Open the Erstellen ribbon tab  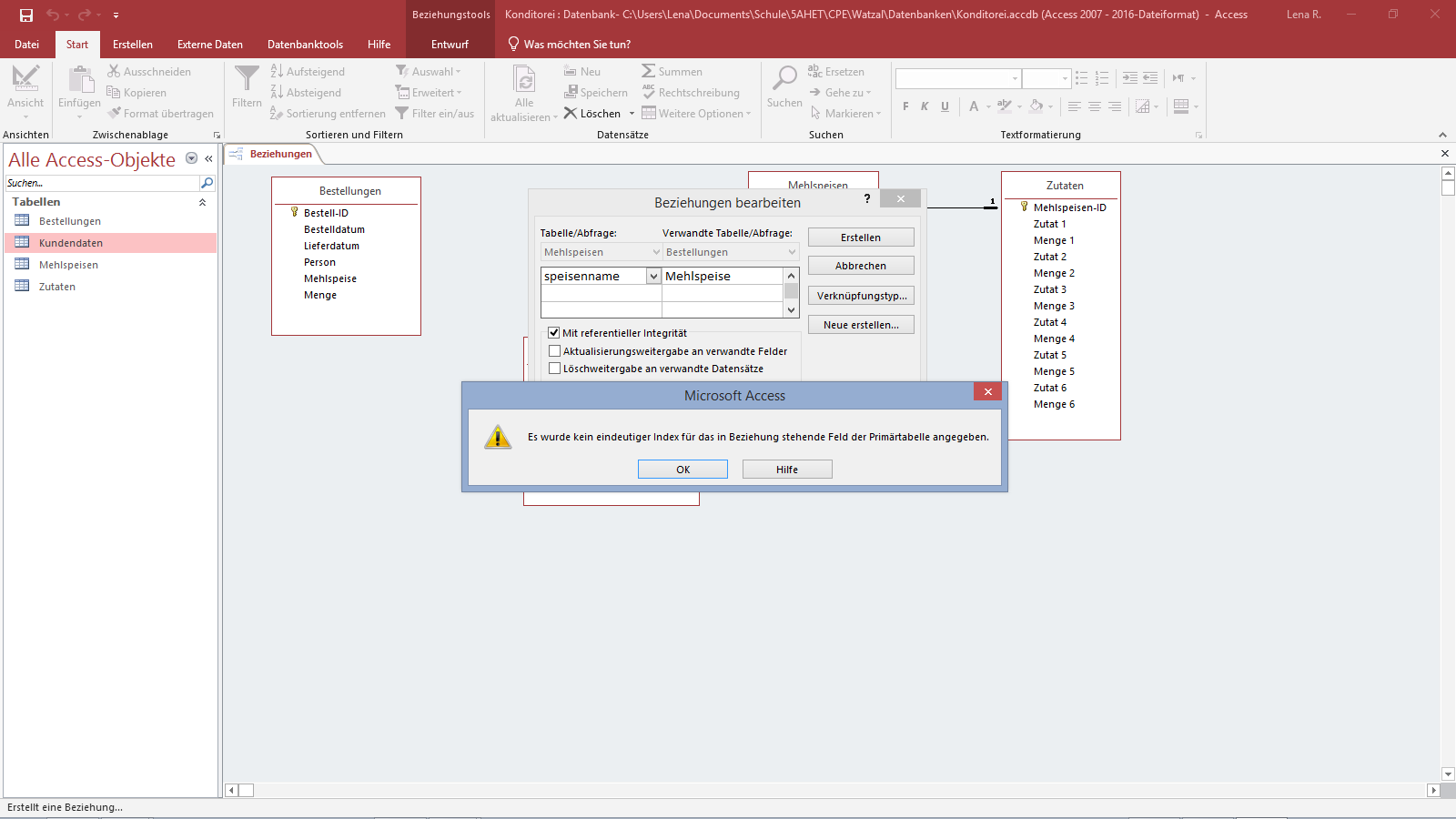coord(133,45)
